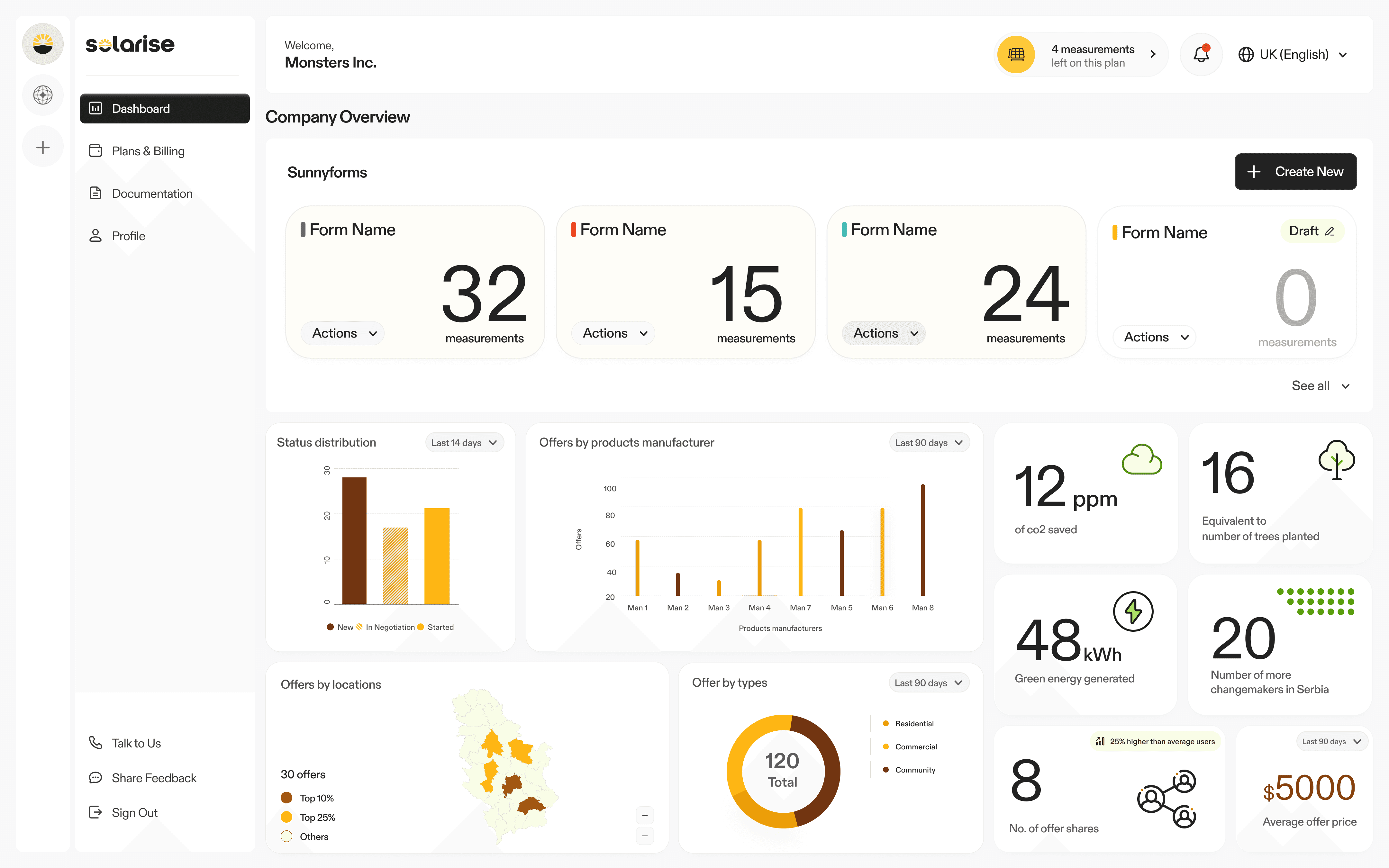Toggle the In Negotiation legend entry
This screenshot has width=1389, height=868.
[385, 627]
